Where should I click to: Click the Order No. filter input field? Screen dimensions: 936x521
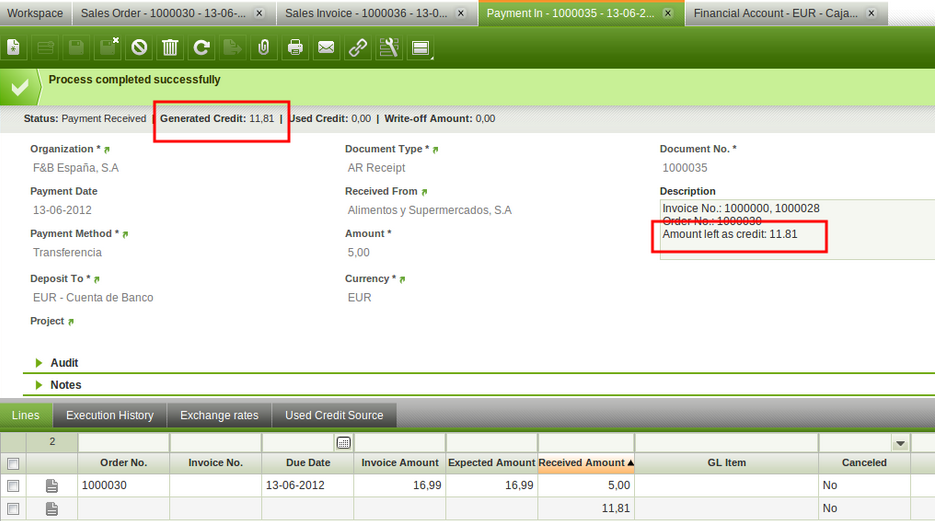click(123, 442)
